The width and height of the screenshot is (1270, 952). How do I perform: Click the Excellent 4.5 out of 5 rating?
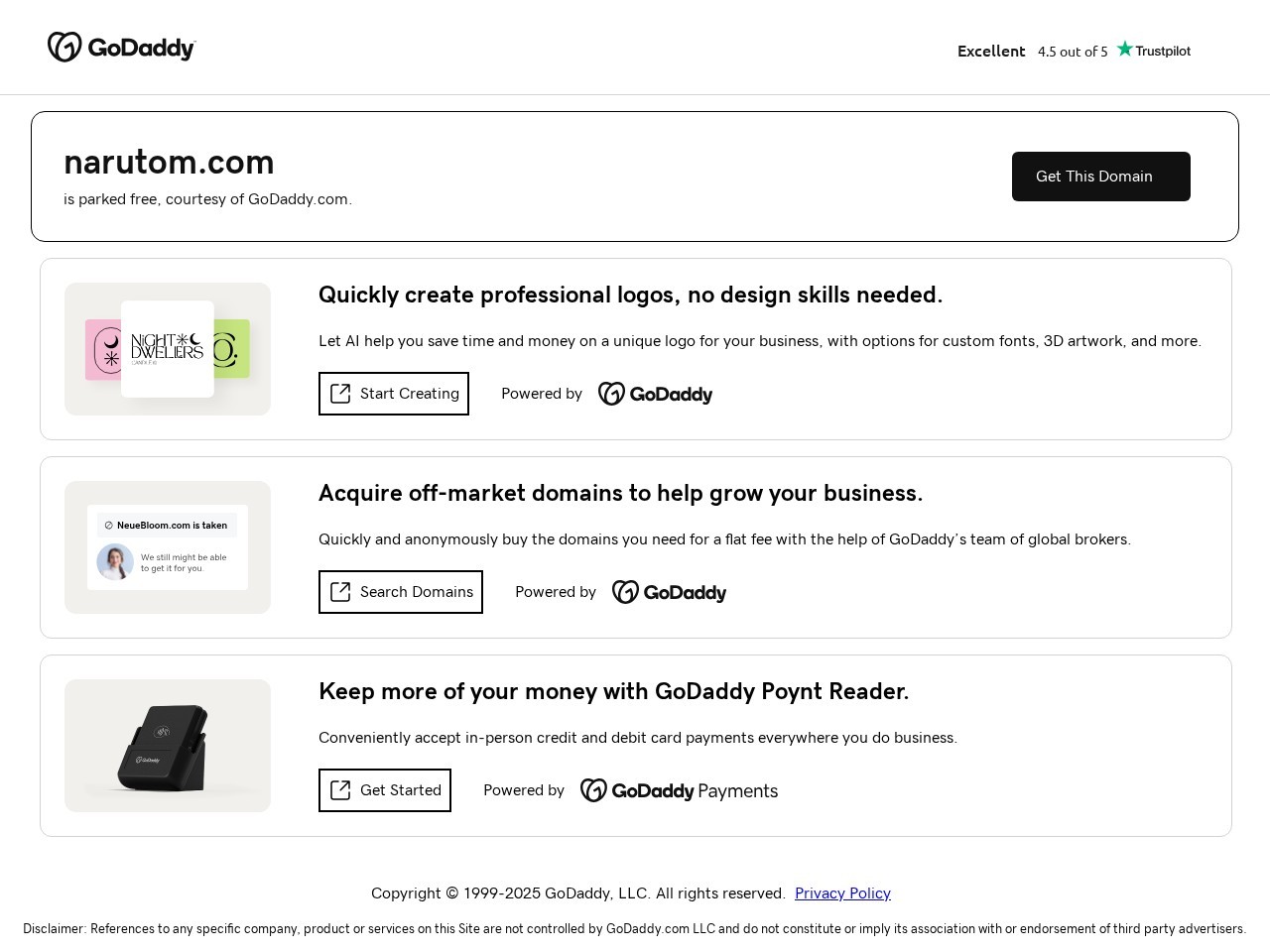tap(1032, 51)
